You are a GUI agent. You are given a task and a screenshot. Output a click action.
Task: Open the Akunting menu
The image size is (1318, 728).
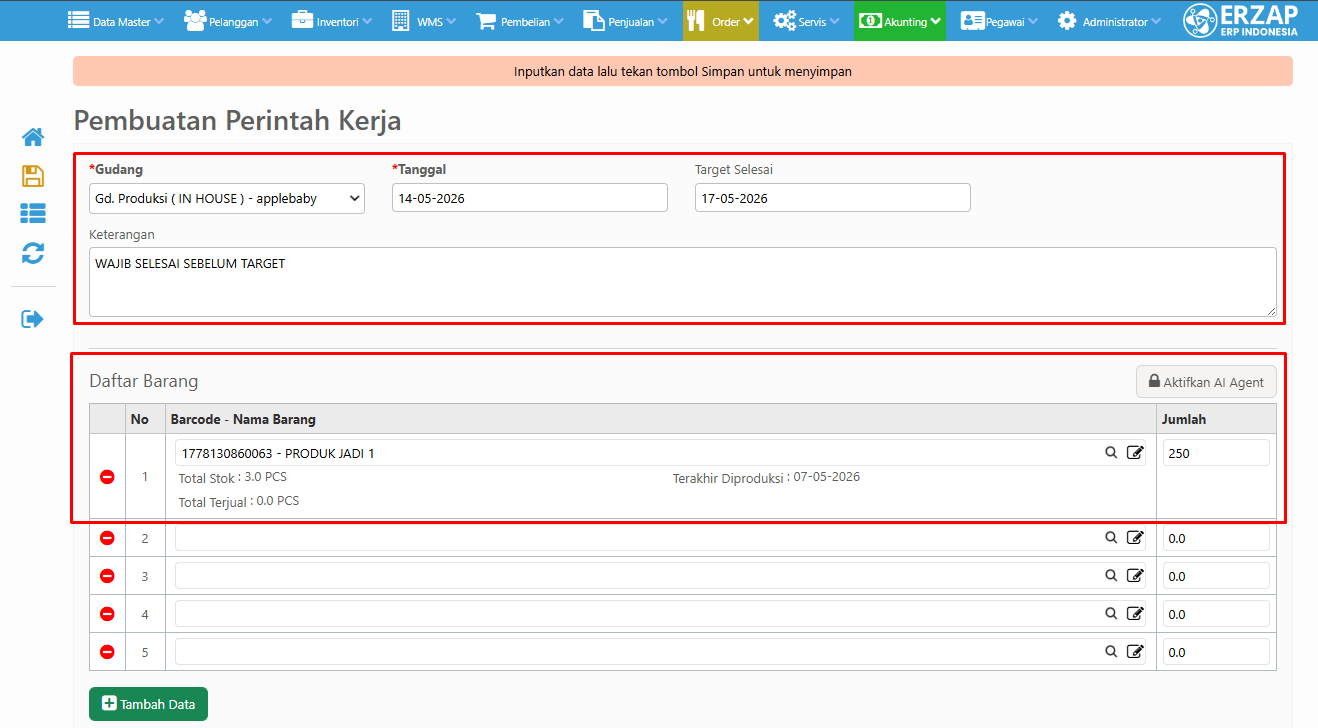900,21
